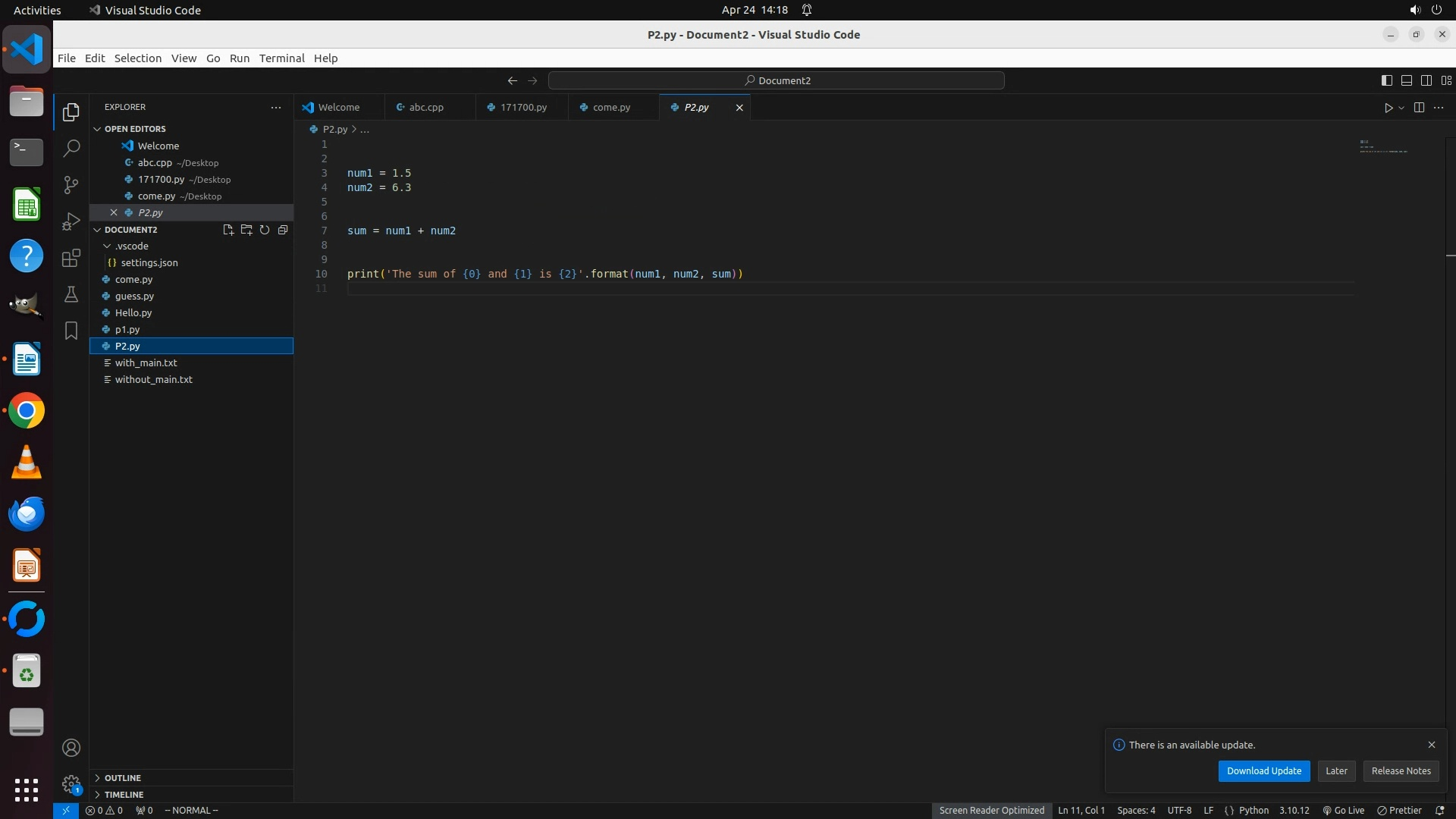
Task: Open the Terminal menu
Action: pyautogui.click(x=281, y=58)
